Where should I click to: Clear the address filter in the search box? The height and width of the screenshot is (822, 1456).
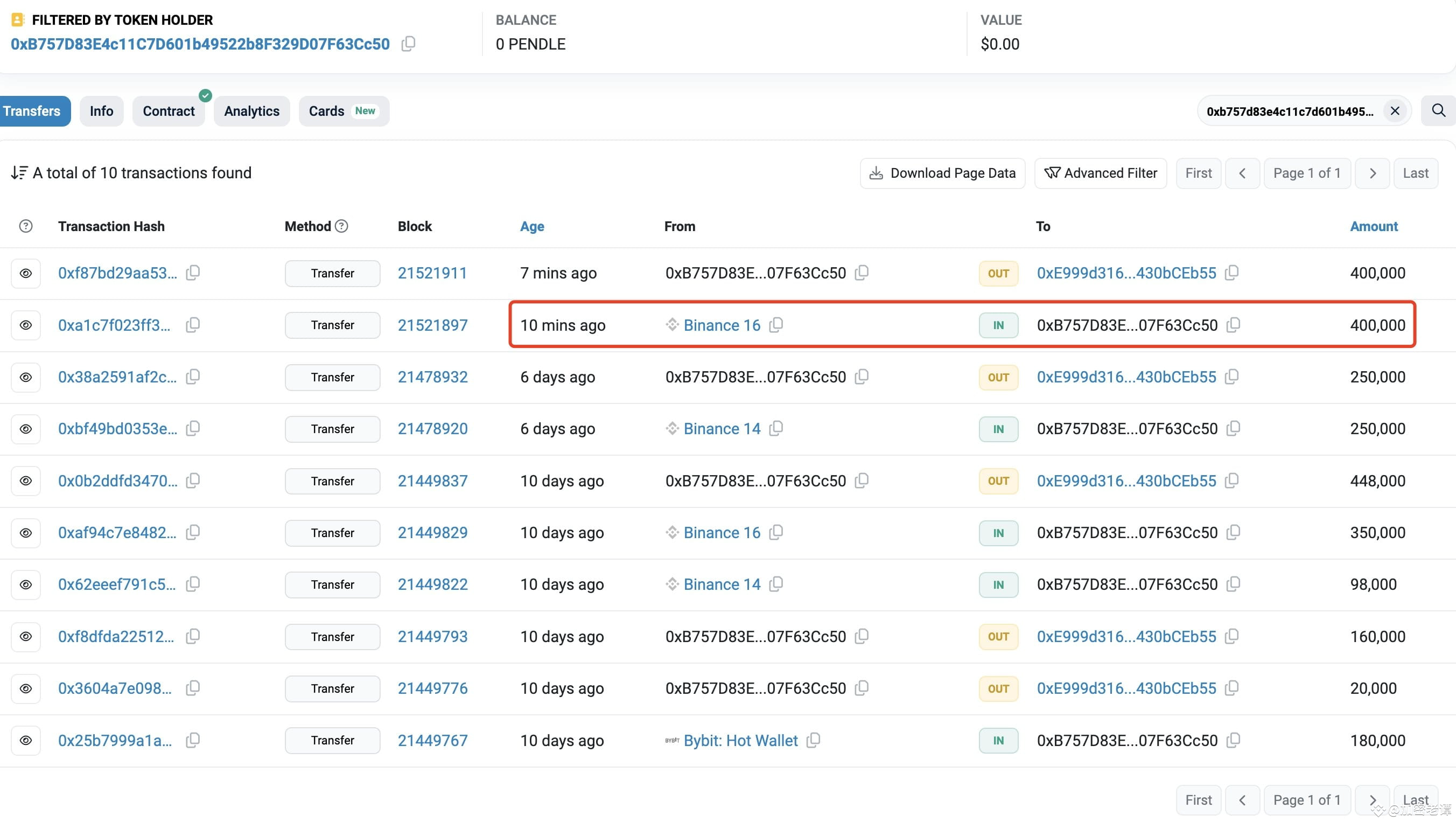coord(1395,111)
